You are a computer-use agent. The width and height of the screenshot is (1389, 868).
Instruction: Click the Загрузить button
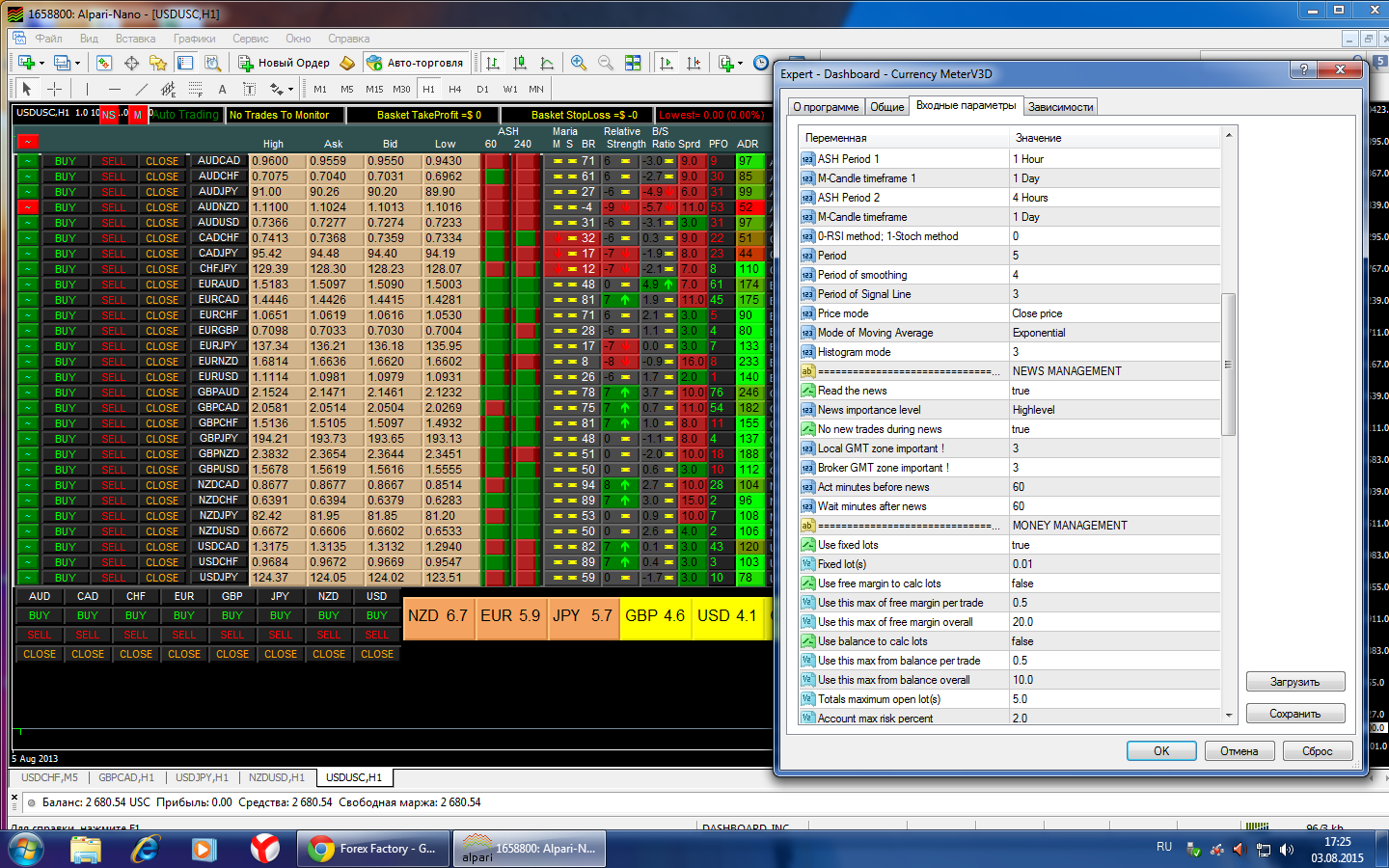1294,682
